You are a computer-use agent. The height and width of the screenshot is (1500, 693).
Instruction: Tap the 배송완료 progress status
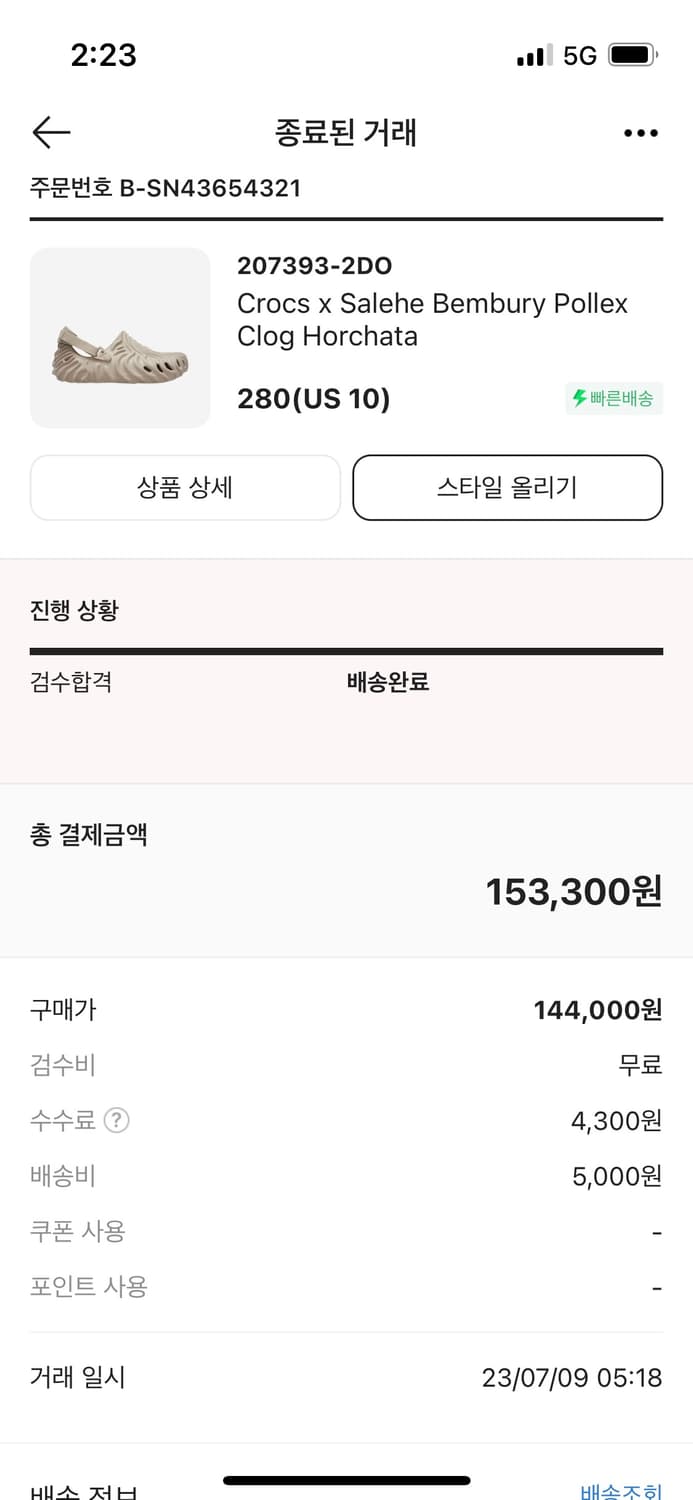pos(388,683)
